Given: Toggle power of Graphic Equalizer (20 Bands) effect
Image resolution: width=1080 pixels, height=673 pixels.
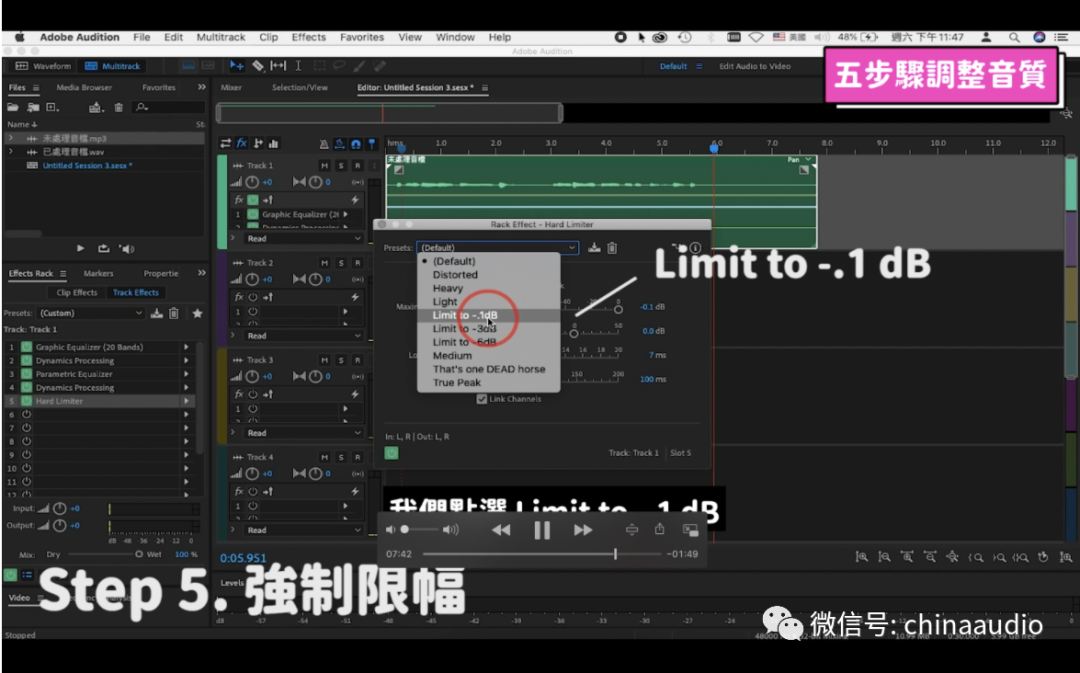Looking at the screenshot, I should [26, 347].
